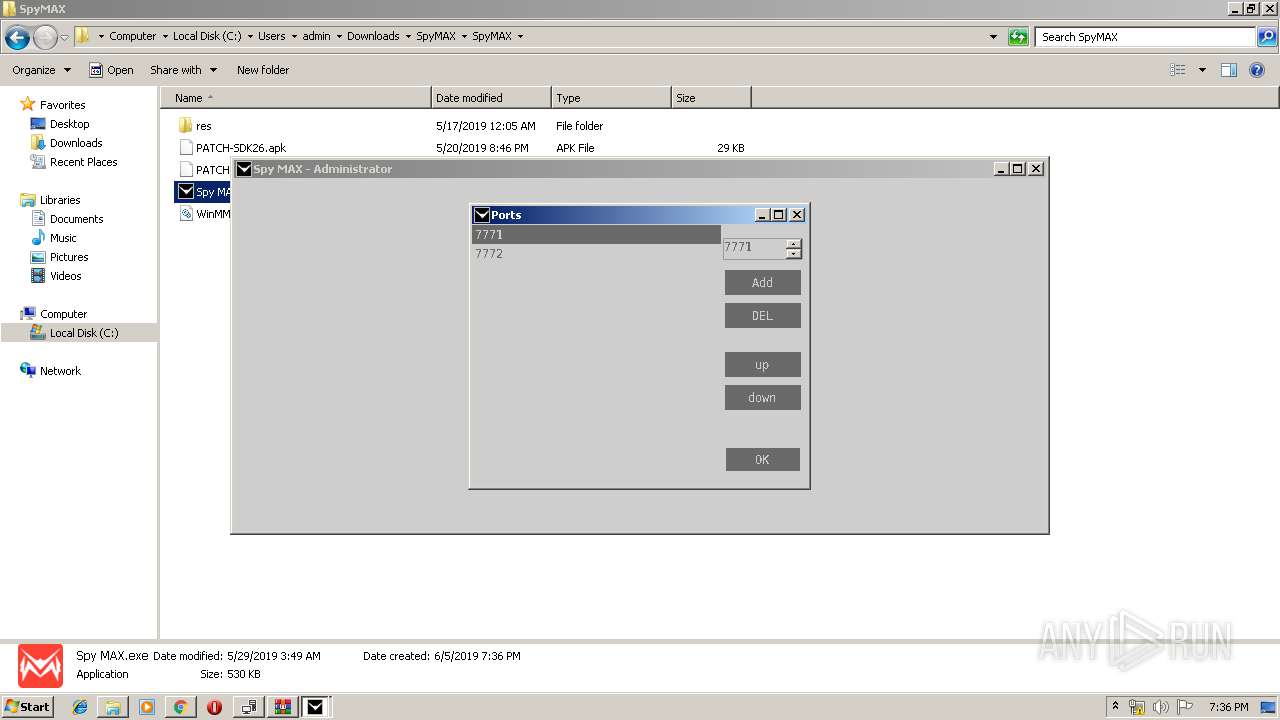Open the Share with menu
The image size is (1280, 720).
pos(183,70)
